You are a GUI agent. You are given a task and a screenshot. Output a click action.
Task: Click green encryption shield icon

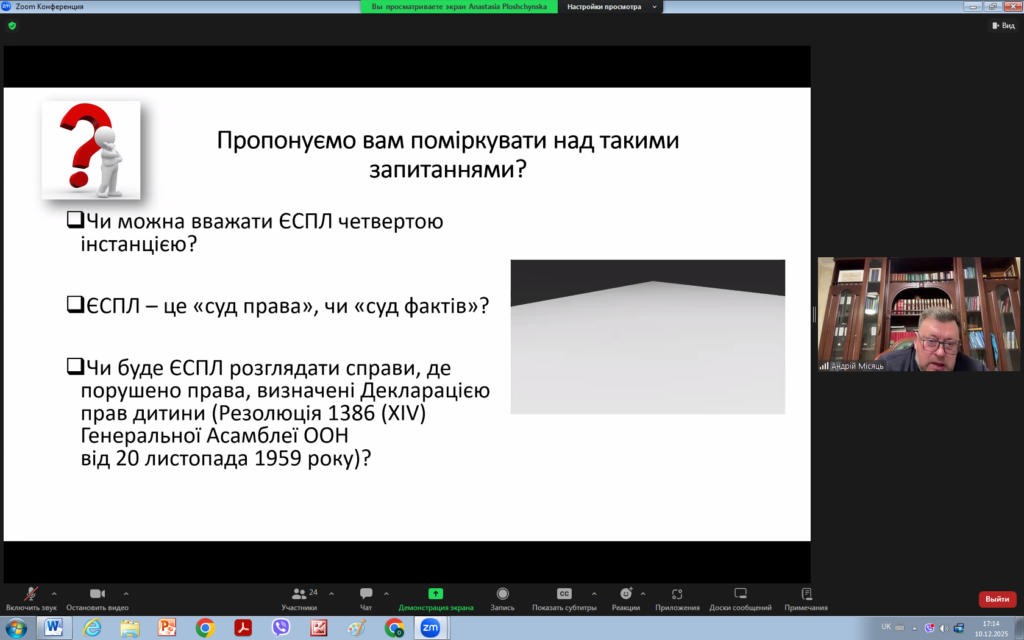[x=12, y=26]
